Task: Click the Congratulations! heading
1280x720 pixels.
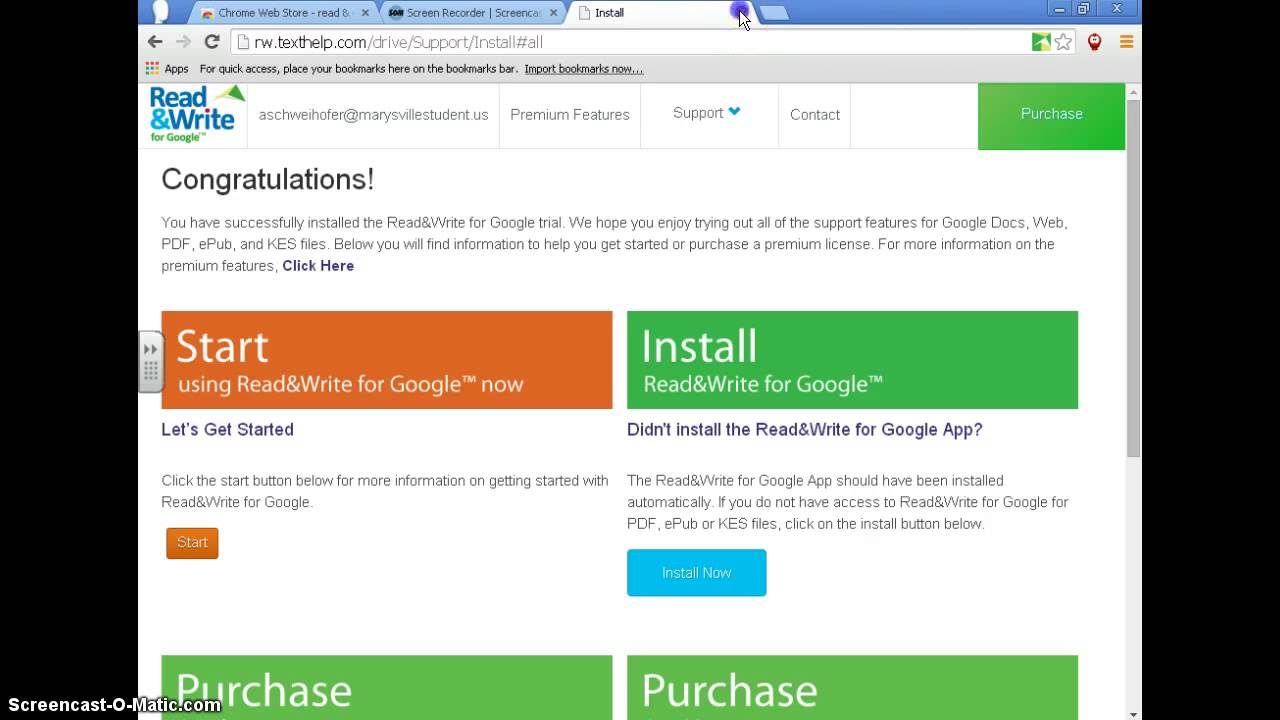Action: coord(268,179)
